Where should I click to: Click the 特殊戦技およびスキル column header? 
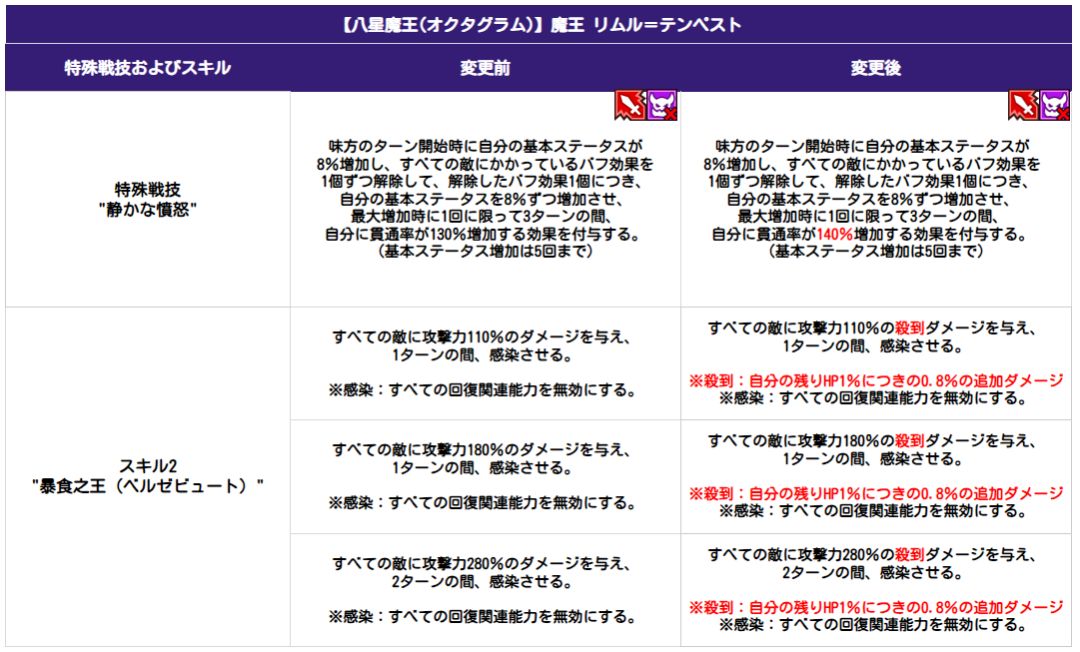(147, 67)
